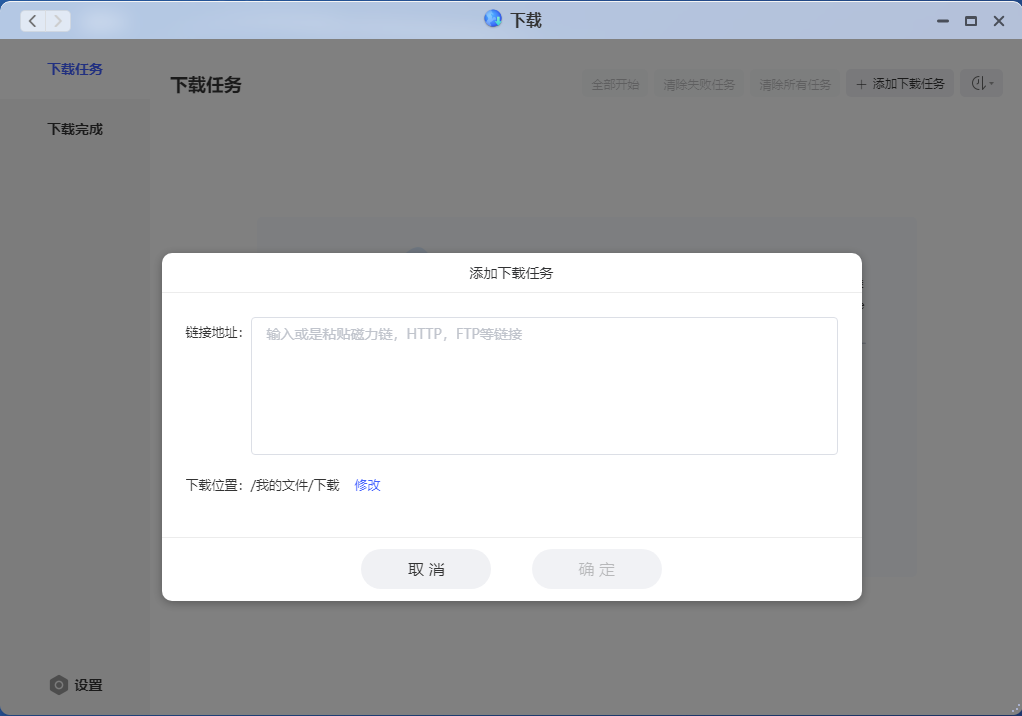Click the back navigation arrow
This screenshot has width=1022, height=716.
tap(33, 21)
